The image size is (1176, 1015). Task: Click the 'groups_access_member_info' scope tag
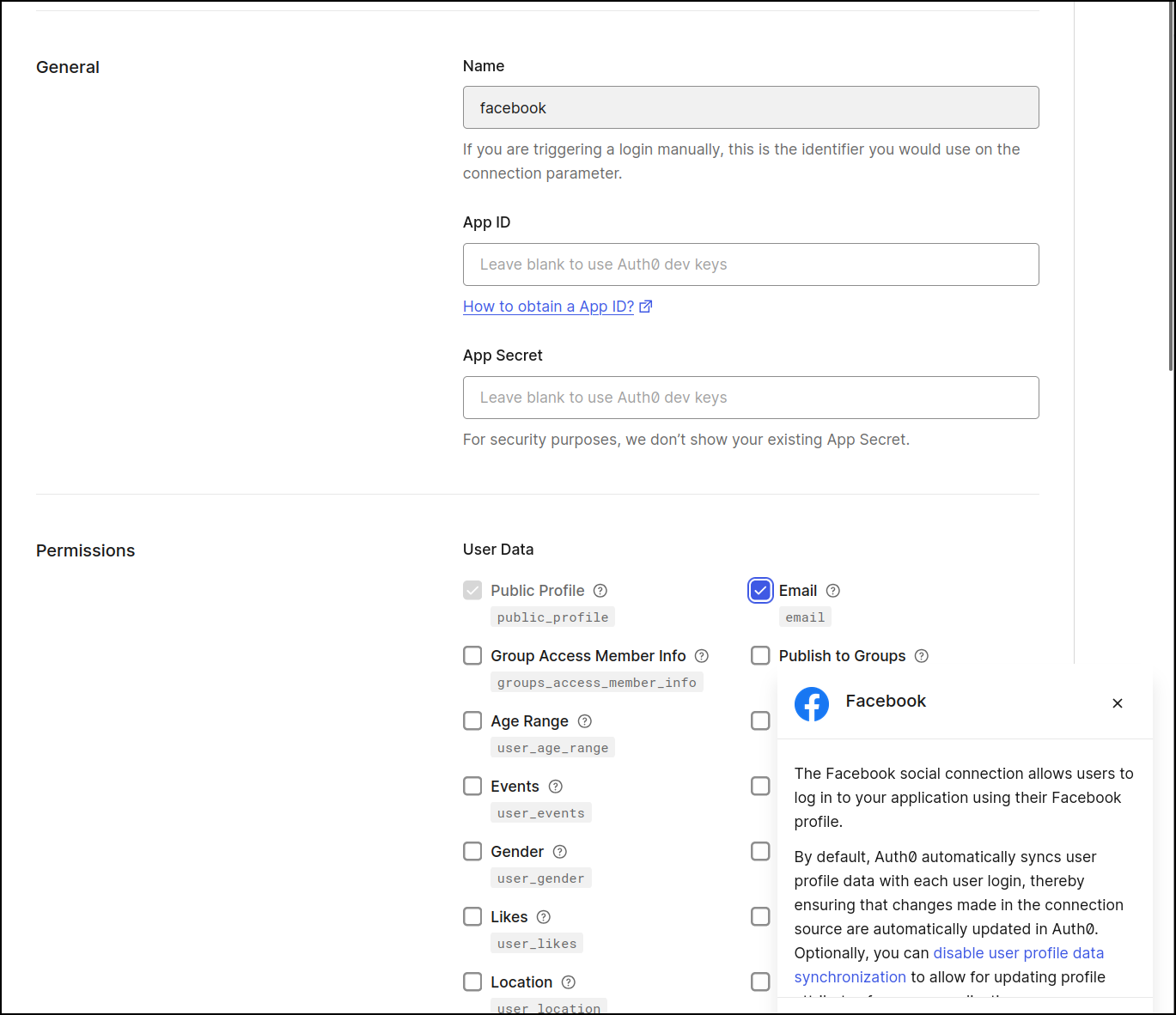pos(597,683)
